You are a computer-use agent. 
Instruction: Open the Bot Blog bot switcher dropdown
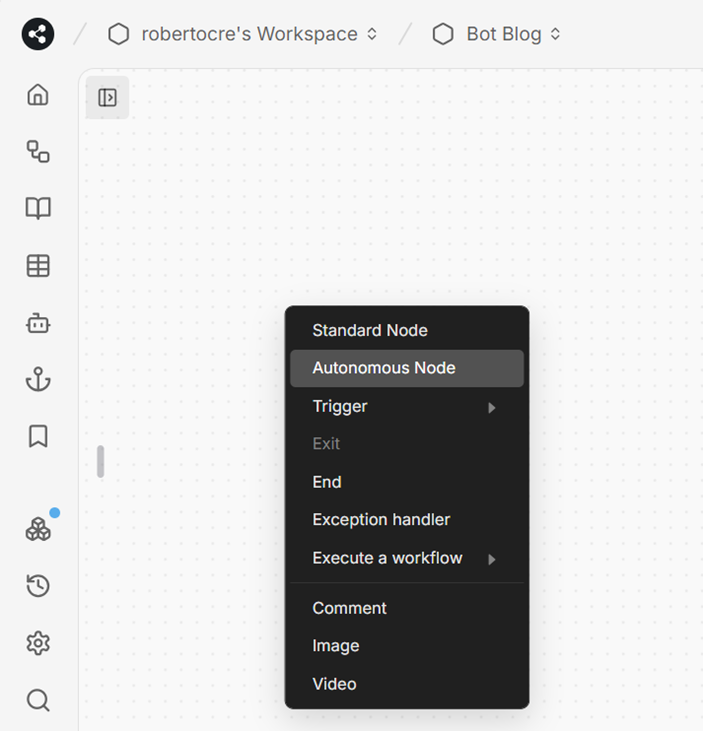pyautogui.click(x=555, y=34)
